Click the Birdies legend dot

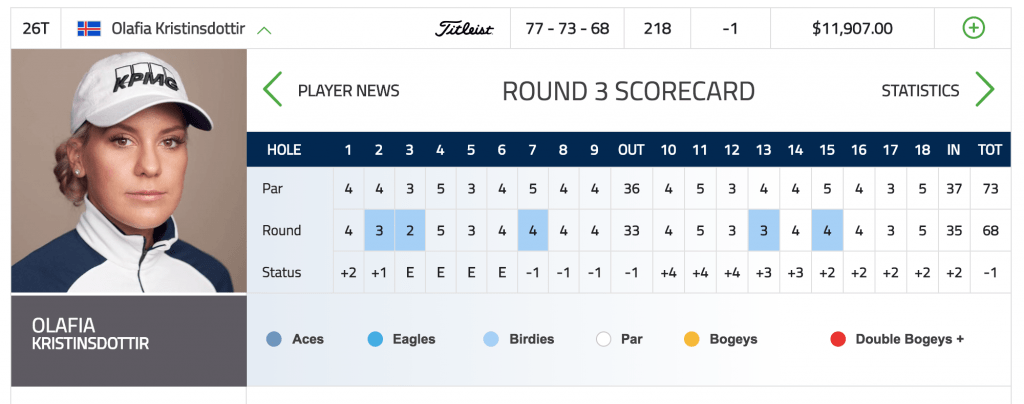(x=491, y=339)
